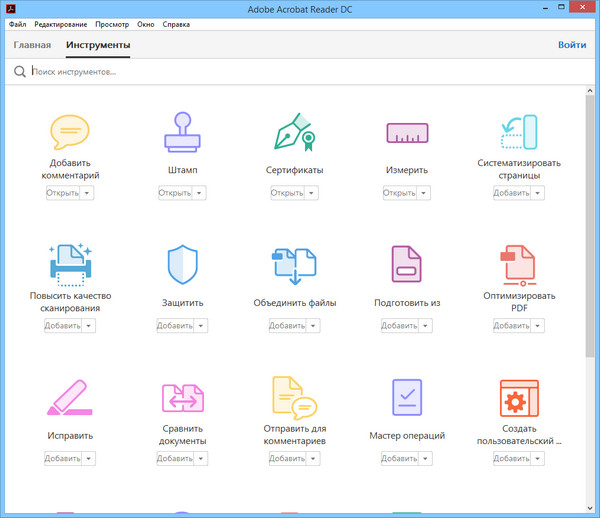The width and height of the screenshot is (600, 518).
Task: Click the Поиск инструментов search field
Action: click(300, 72)
